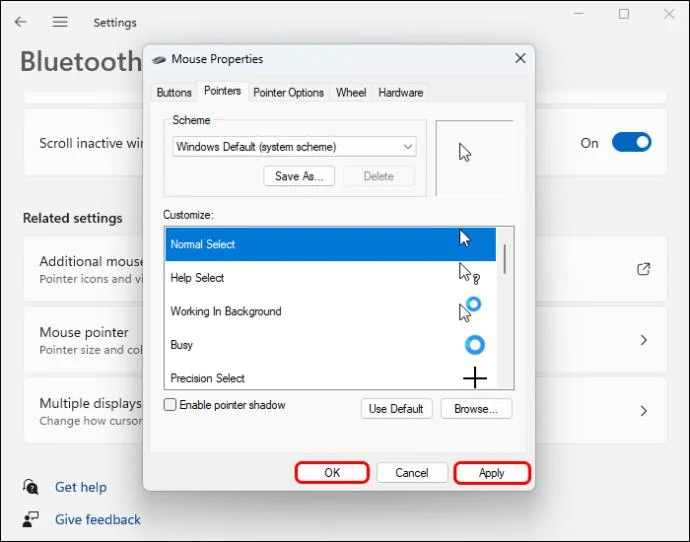Image resolution: width=690 pixels, height=542 pixels.
Task: Click the external link icon for Additional mouse settings
Action: 643,269
